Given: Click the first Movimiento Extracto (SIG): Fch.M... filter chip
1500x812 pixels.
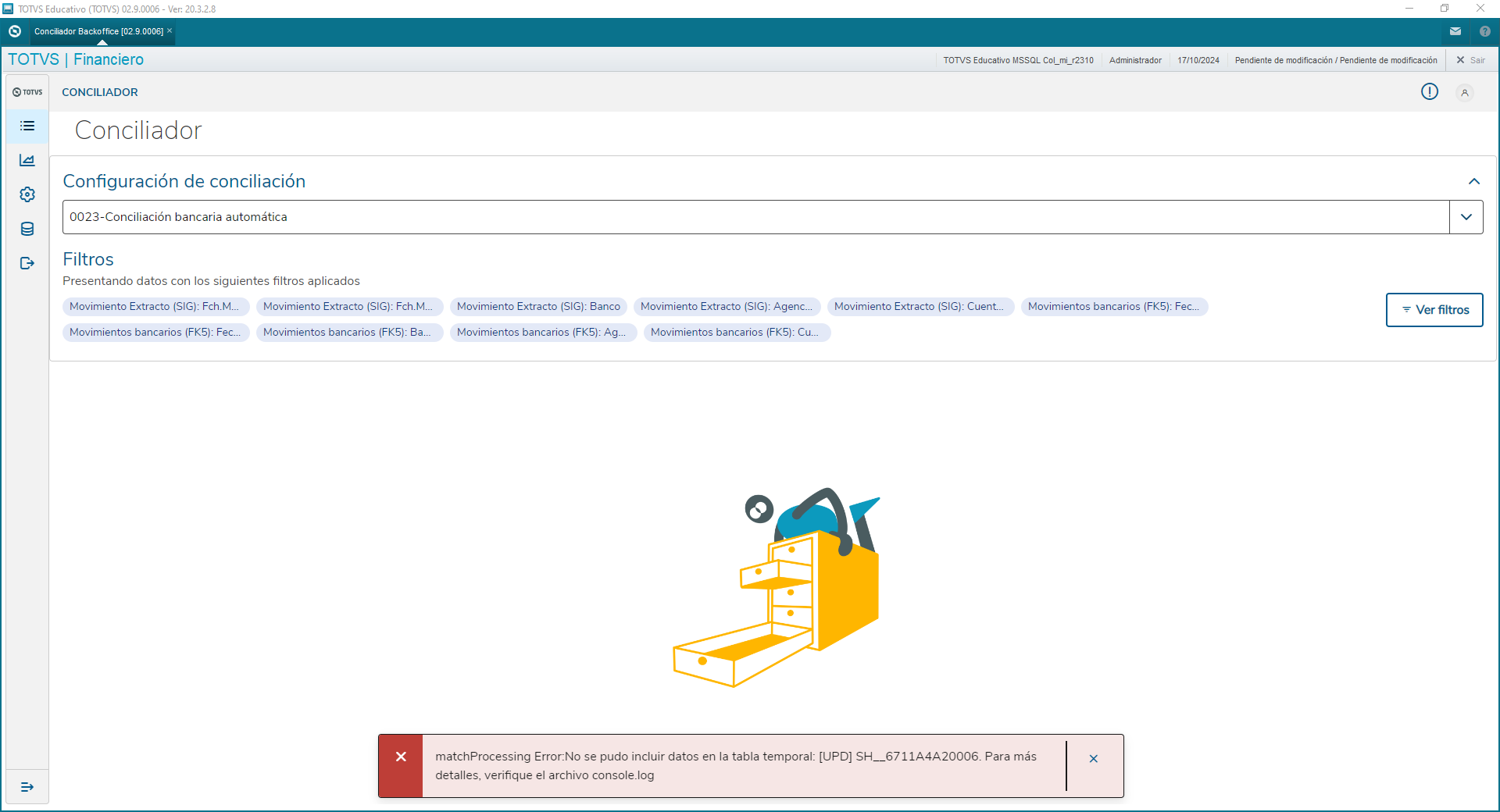Looking at the screenshot, I should [x=155, y=307].
